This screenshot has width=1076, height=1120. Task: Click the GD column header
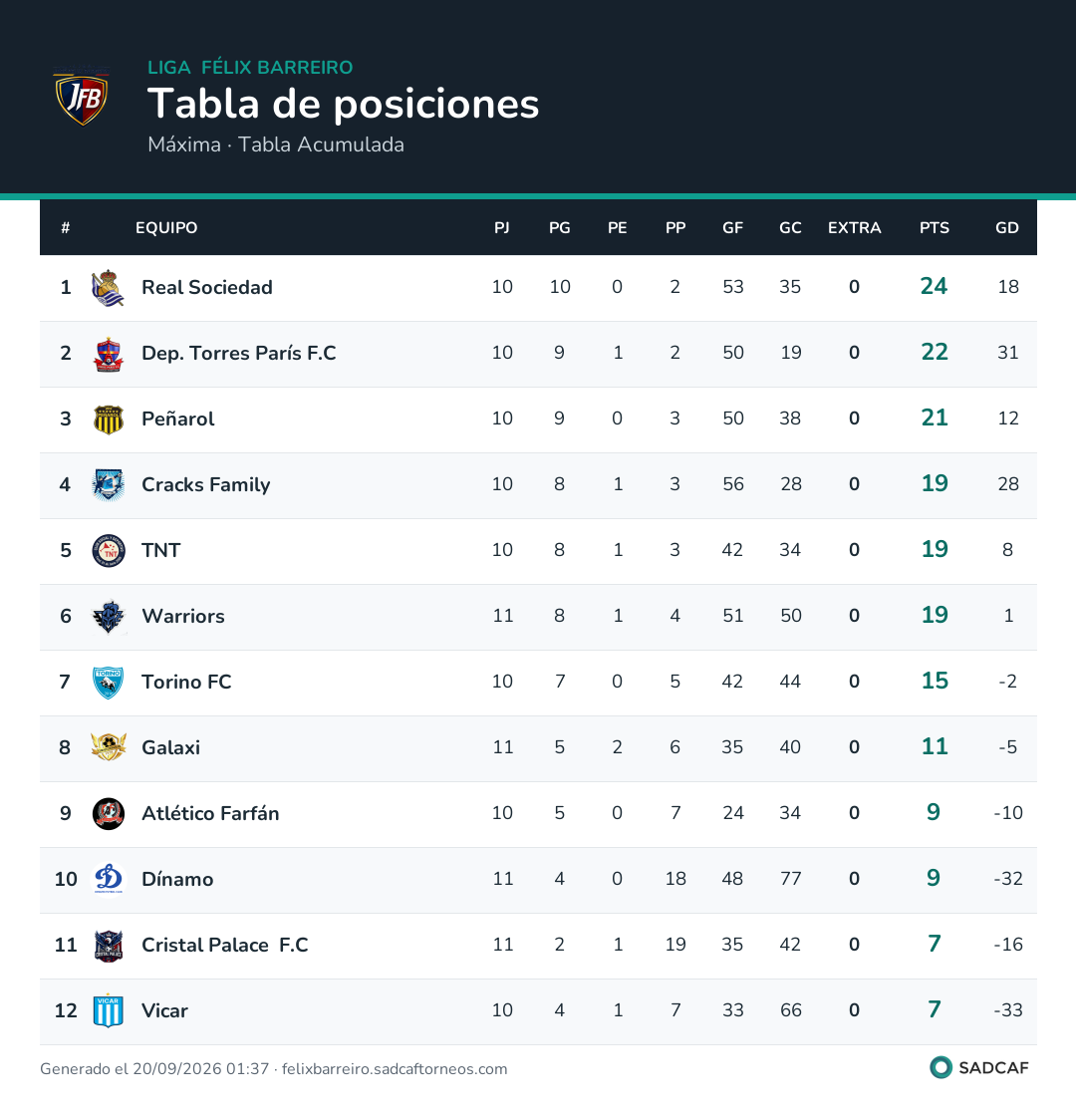click(x=1006, y=228)
